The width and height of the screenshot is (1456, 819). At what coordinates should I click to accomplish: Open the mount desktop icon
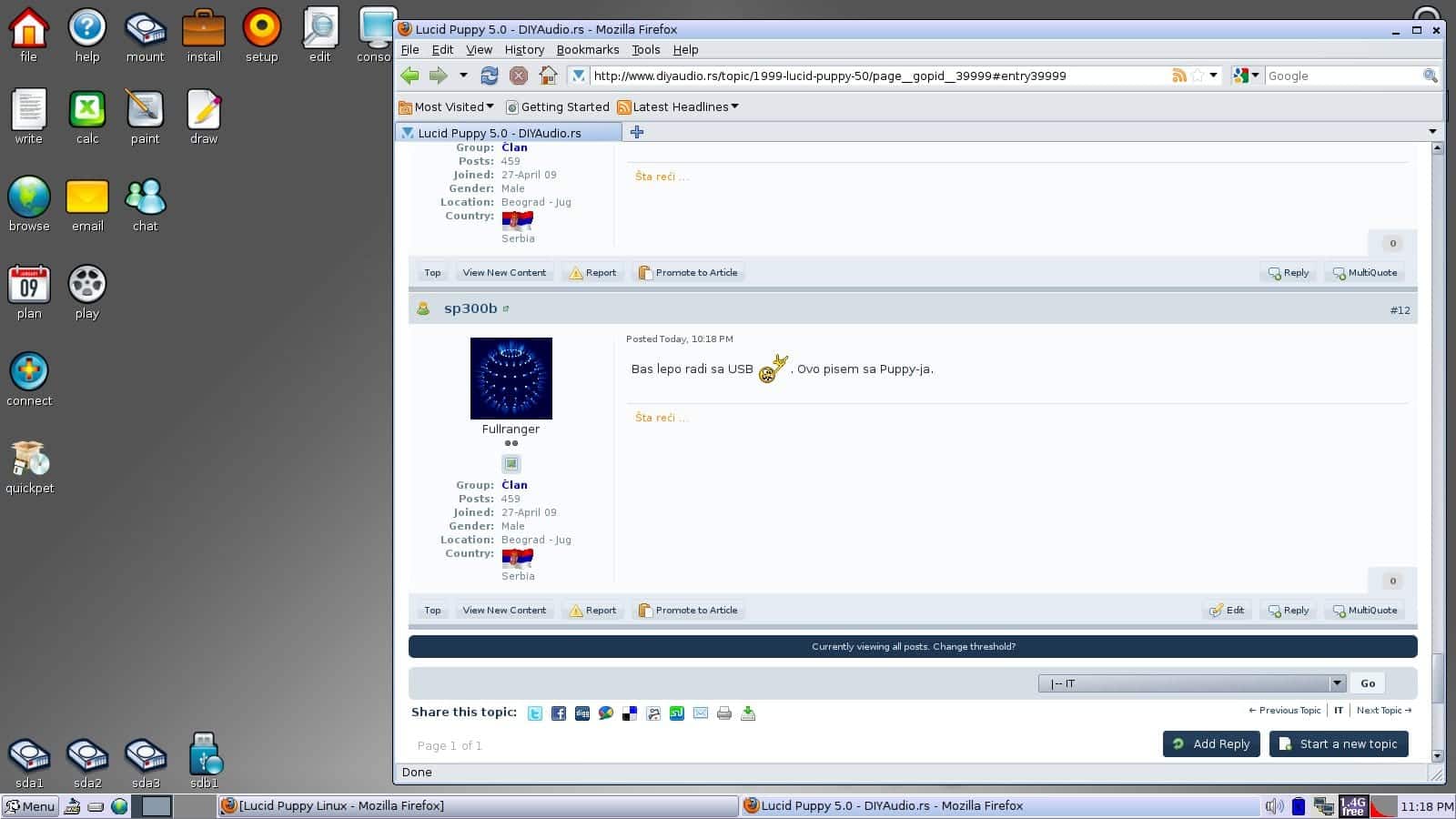tap(146, 36)
